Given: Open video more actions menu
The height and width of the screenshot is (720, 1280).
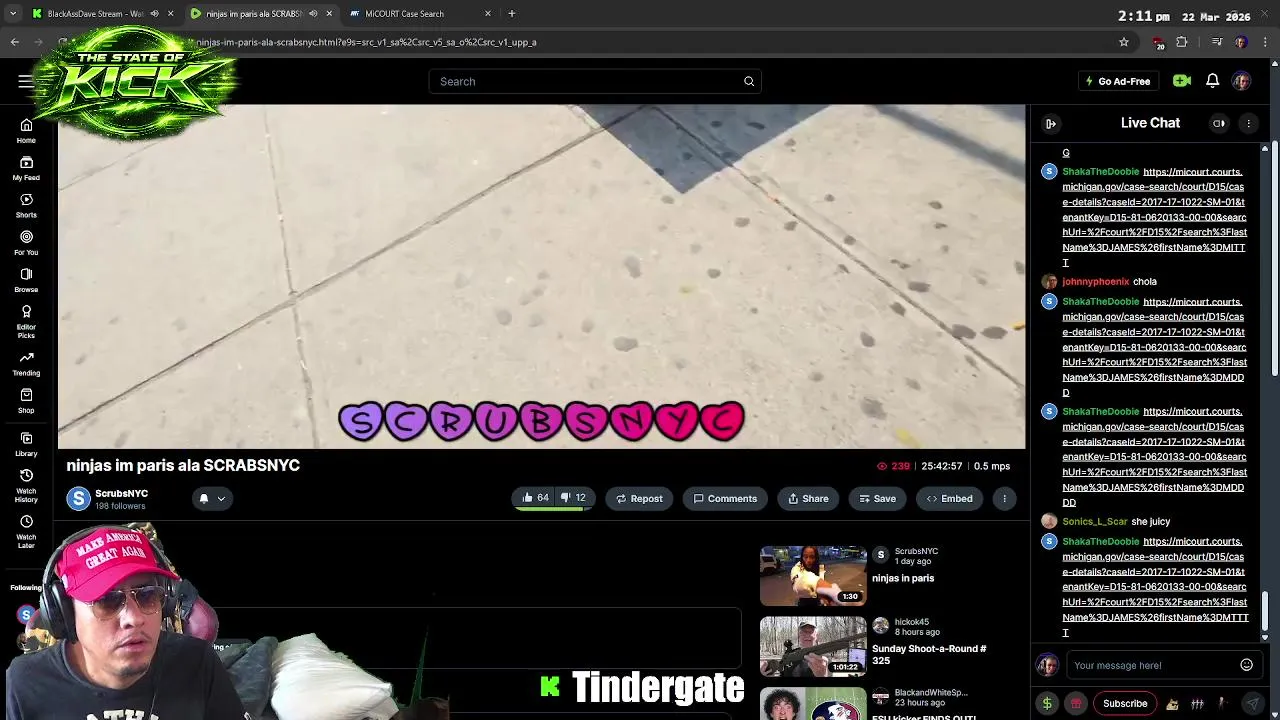Looking at the screenshot, I should (x=1004, y=498).
